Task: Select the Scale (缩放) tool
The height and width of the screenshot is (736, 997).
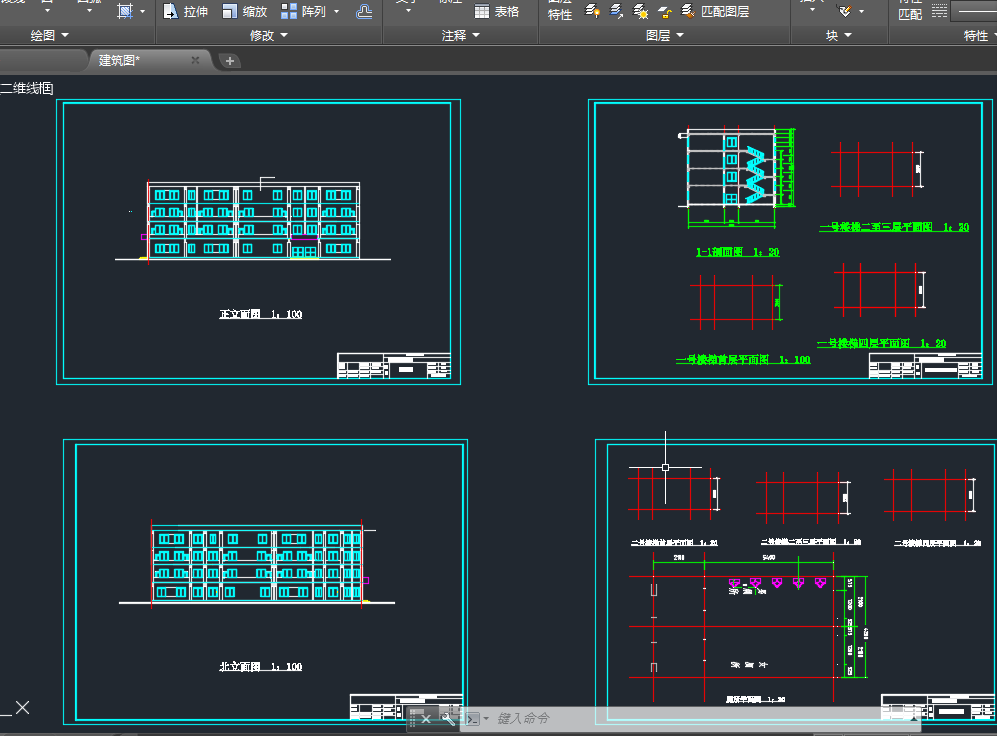Action: pyautogui.click(x=230, y=11)
